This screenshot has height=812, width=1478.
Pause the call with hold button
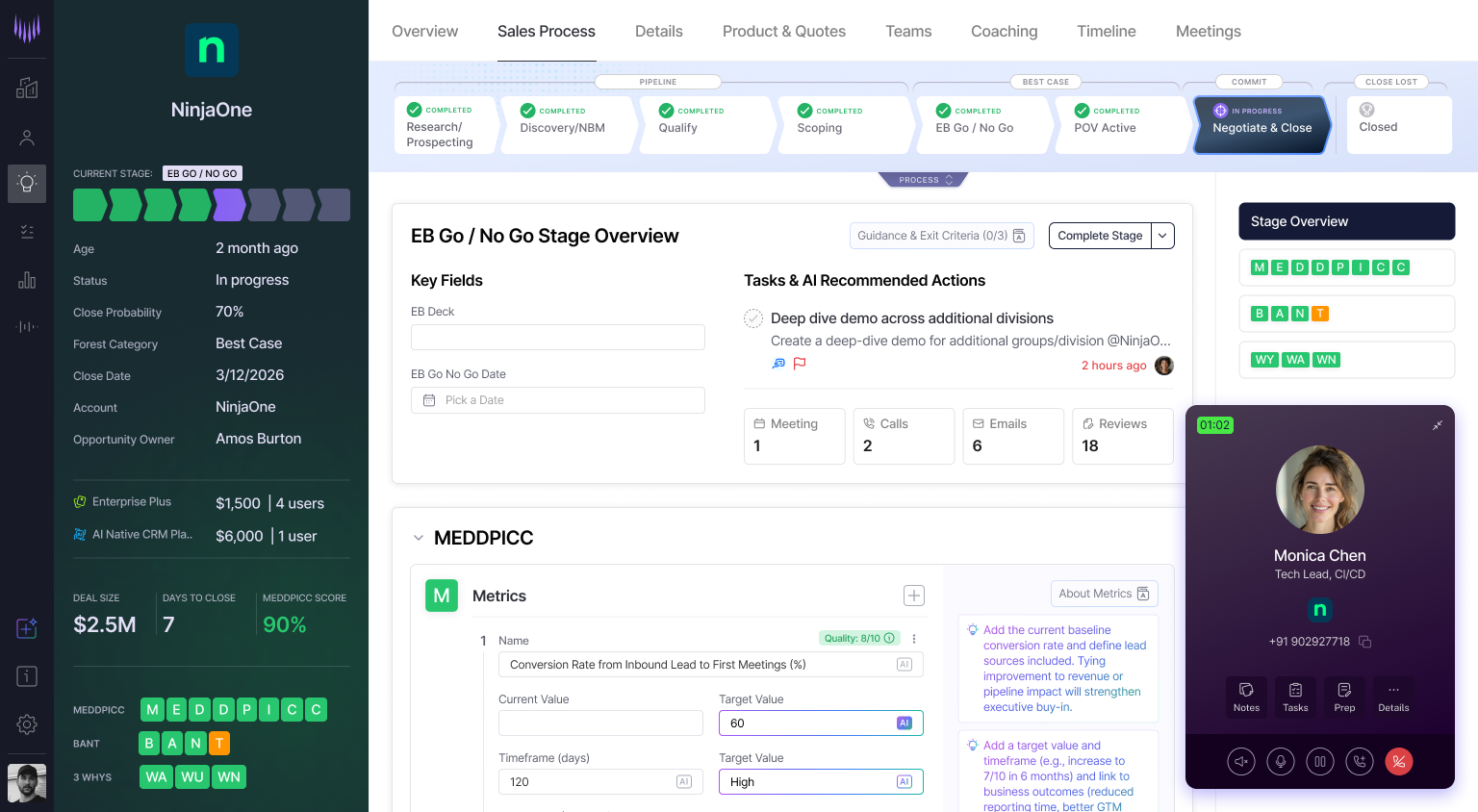pyautogui.click(x=1320, y=762)
